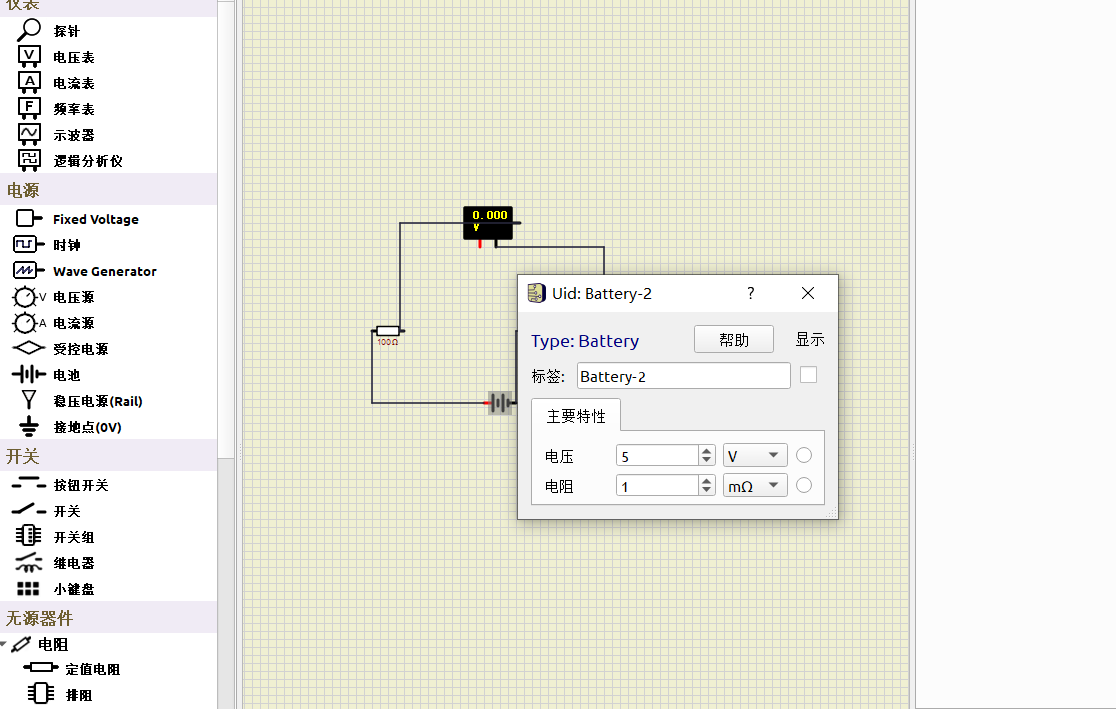
Task: Select the 电压表 voltmeter component
Action: coord(30,57)
